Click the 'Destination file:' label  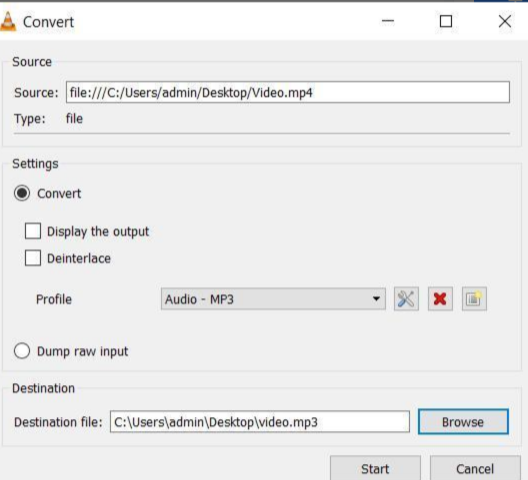point(58,422)
